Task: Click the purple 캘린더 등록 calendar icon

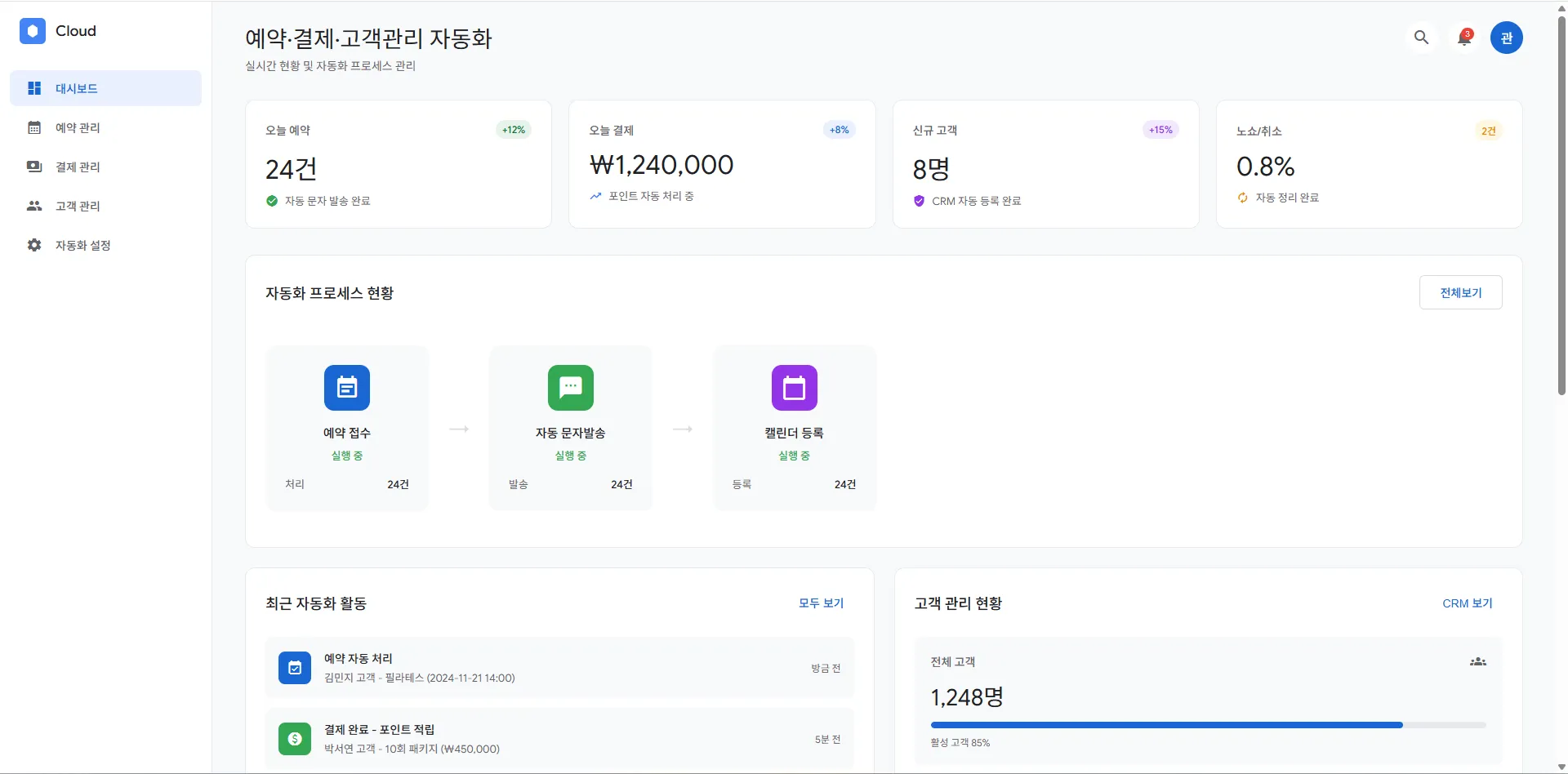Action: (x=795, y=388)
